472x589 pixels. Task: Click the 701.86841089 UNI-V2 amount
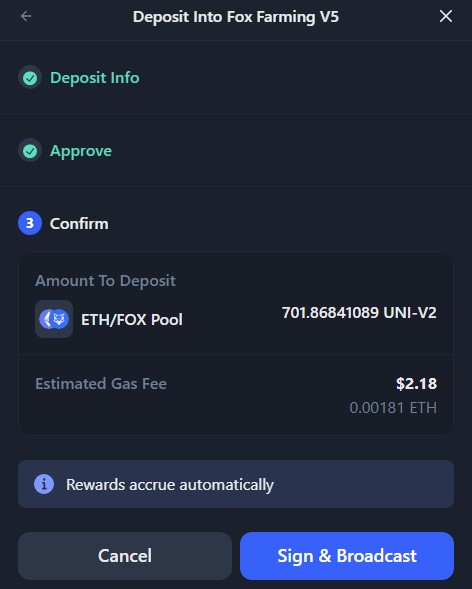point(359,313)
